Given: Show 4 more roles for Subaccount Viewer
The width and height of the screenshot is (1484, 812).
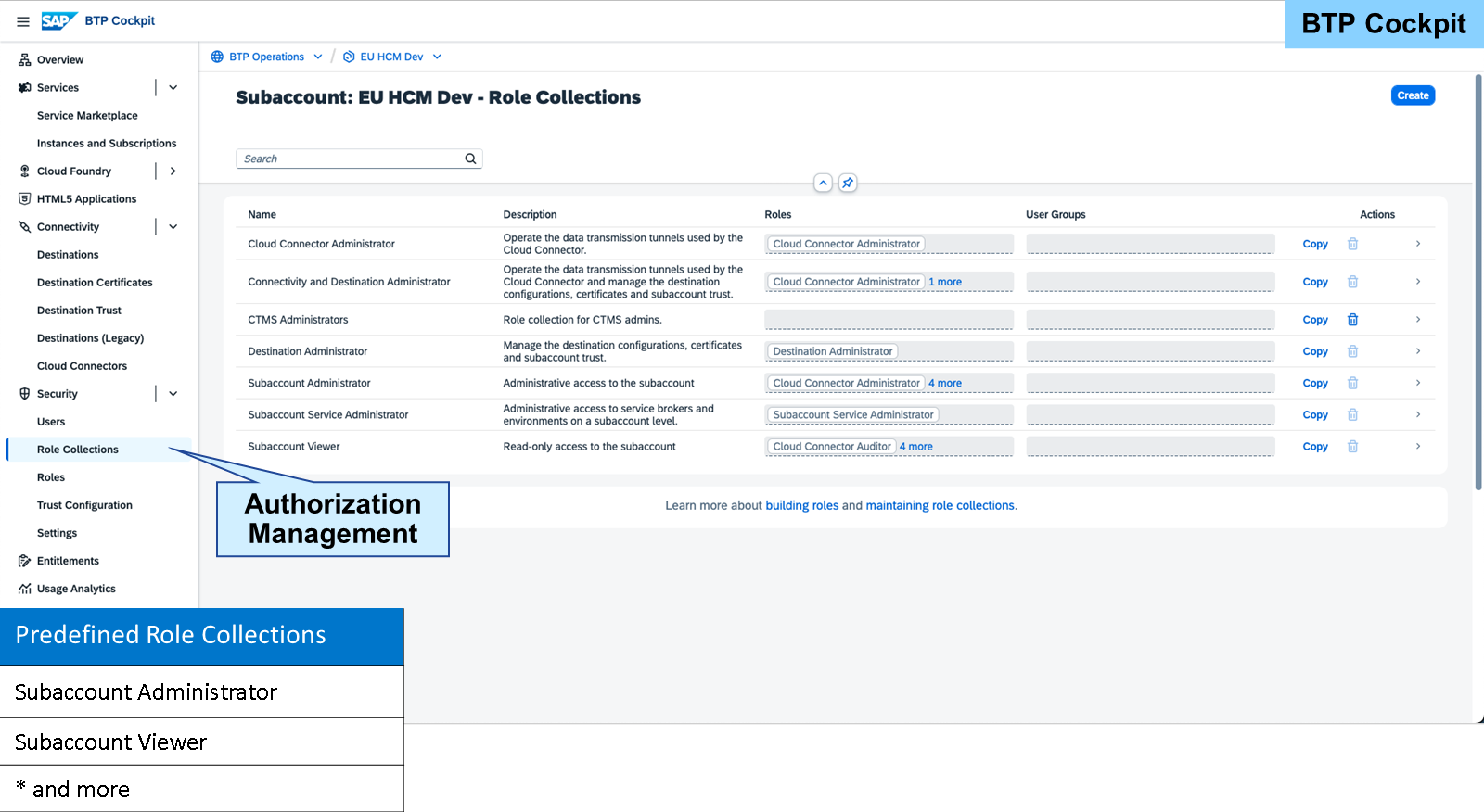Looking at the screenshot, I should coord(916,447).
